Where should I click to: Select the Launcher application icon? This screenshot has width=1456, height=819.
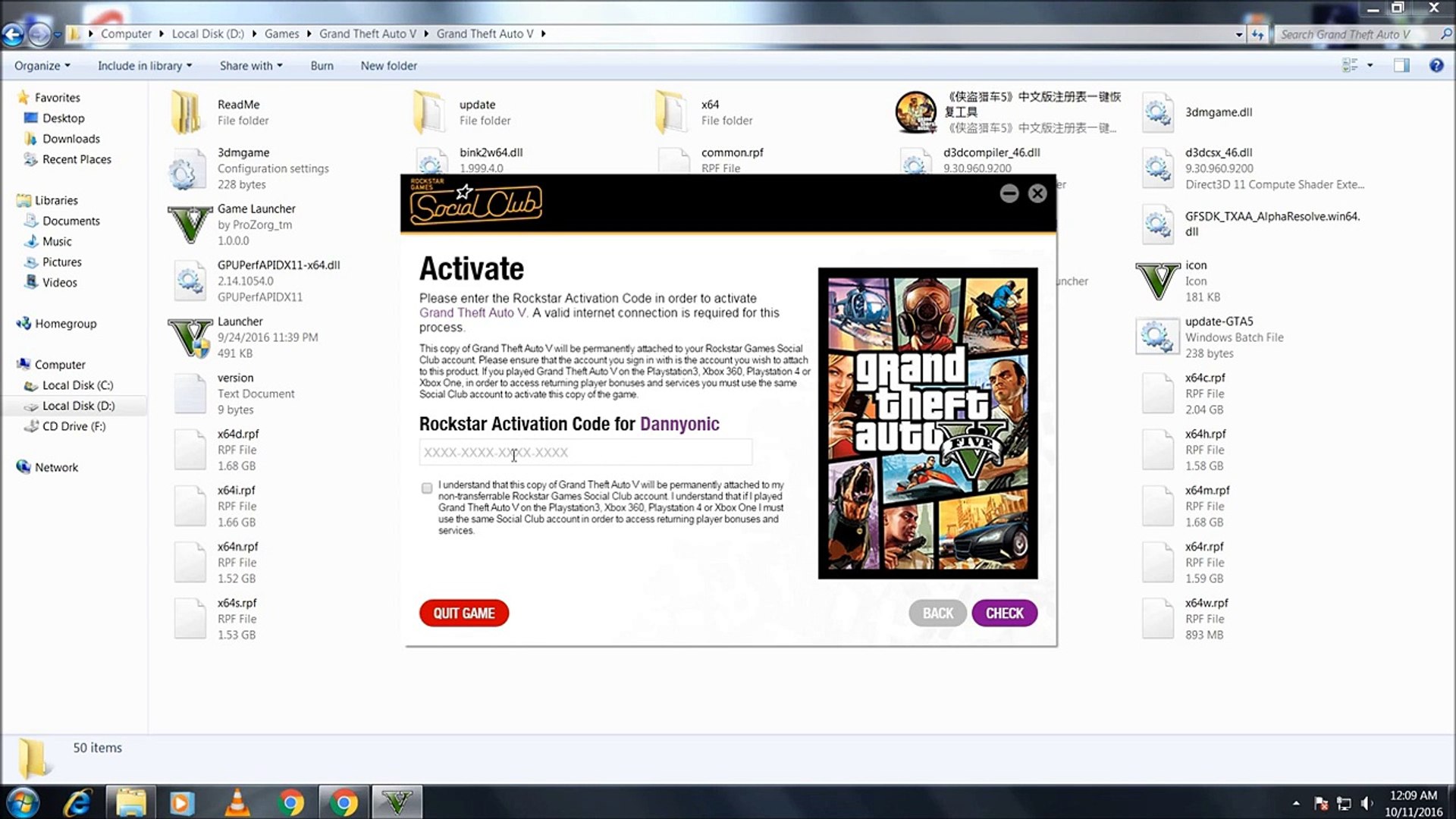click(x=190, y=337)
